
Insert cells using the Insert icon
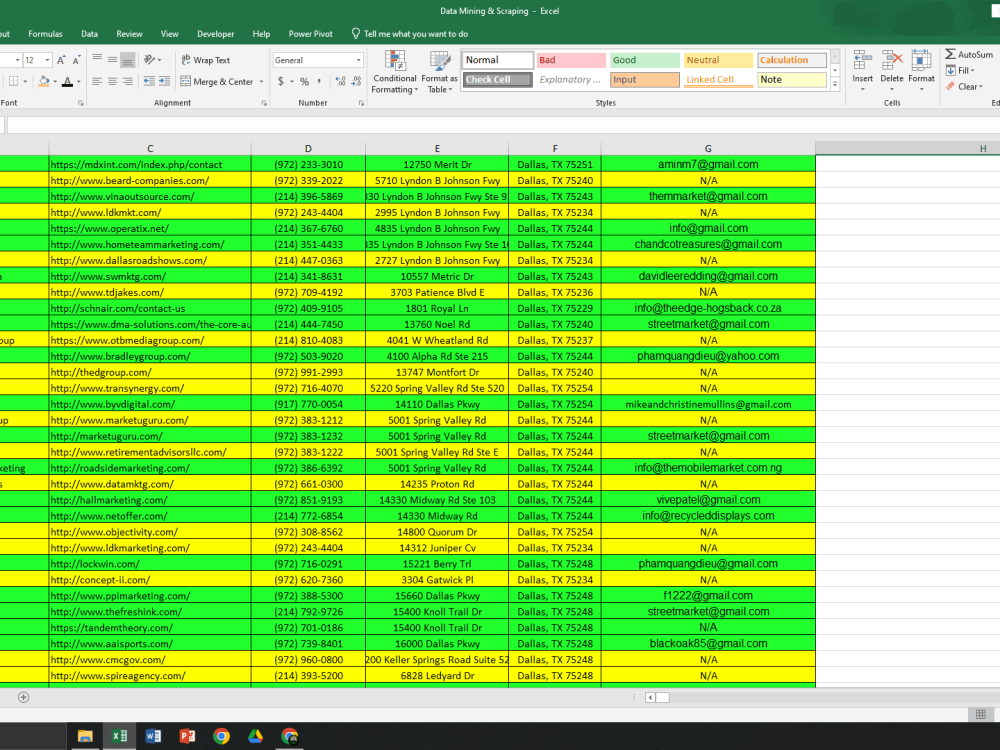tap(862, 61)
